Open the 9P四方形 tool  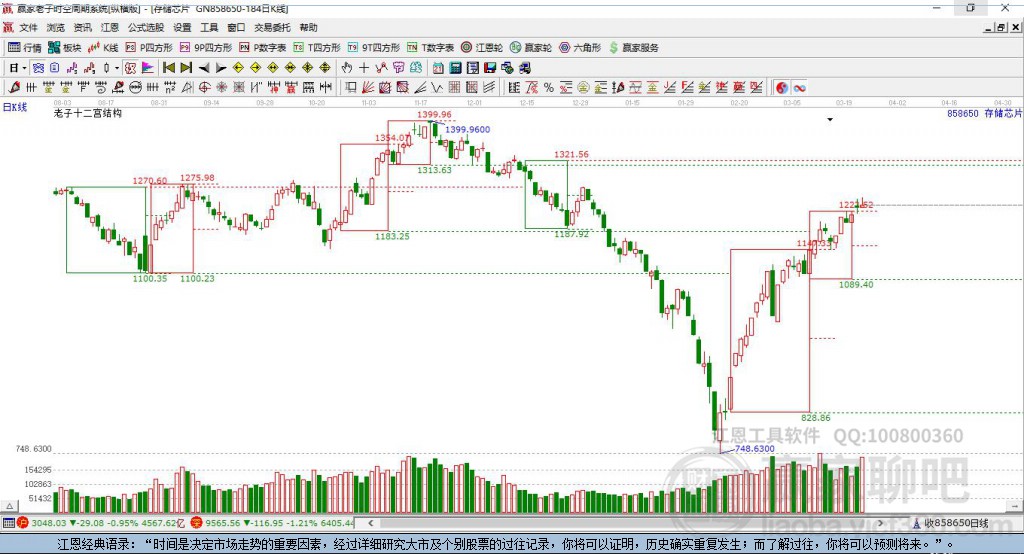click(206, 48)
